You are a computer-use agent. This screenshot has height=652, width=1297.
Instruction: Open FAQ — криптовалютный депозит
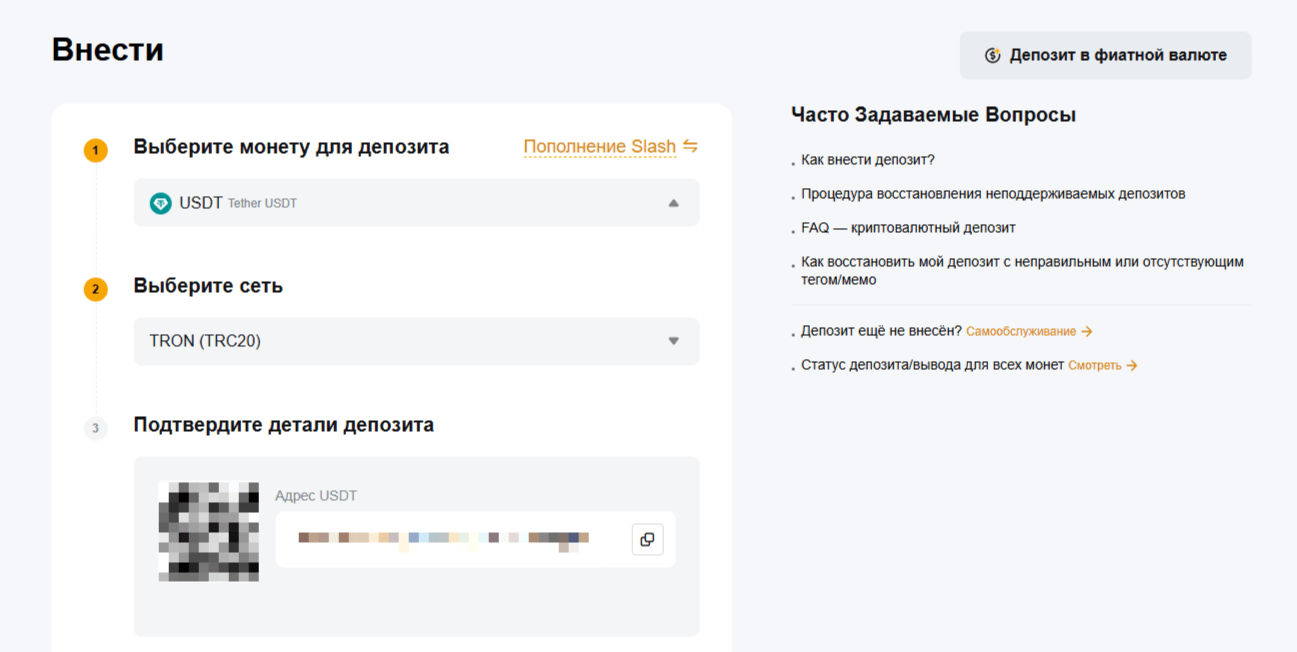[x=908, y=228]
